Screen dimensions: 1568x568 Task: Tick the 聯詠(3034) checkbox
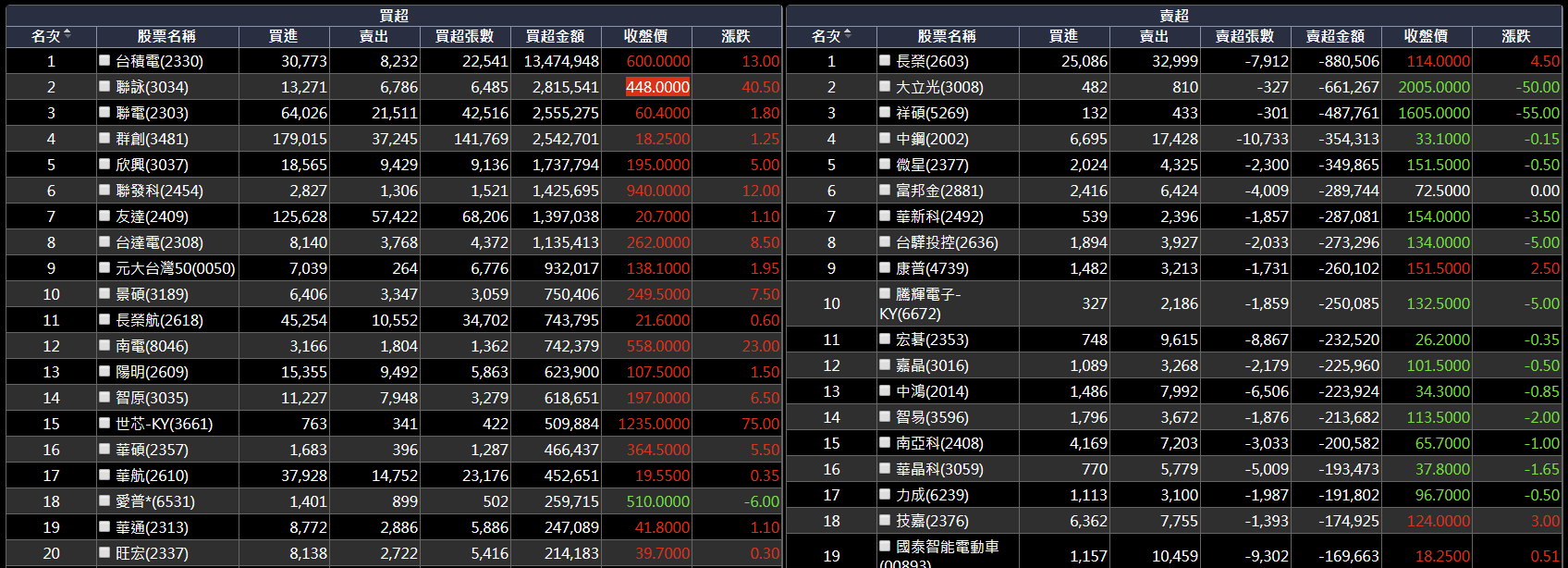104,86
